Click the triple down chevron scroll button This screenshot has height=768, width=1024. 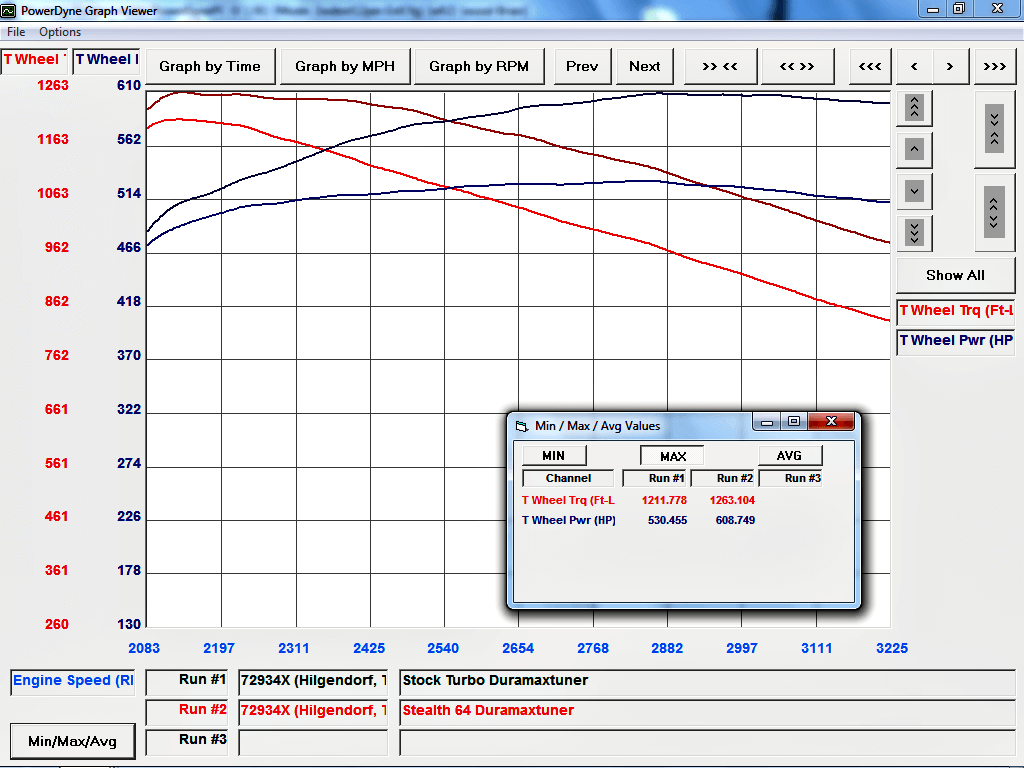(x=914, y=233)
